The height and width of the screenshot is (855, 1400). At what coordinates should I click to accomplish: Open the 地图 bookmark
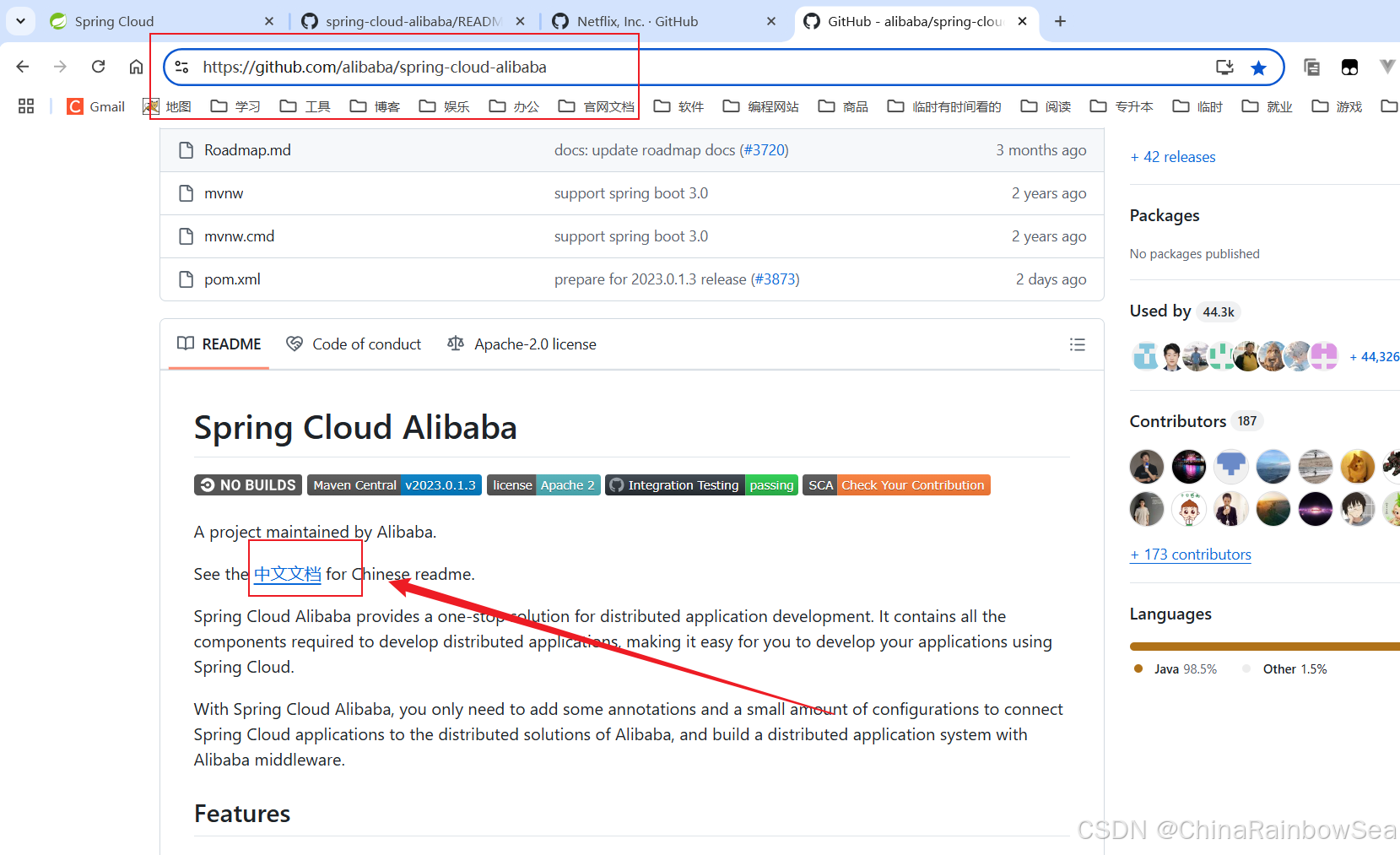click(167, 106)
